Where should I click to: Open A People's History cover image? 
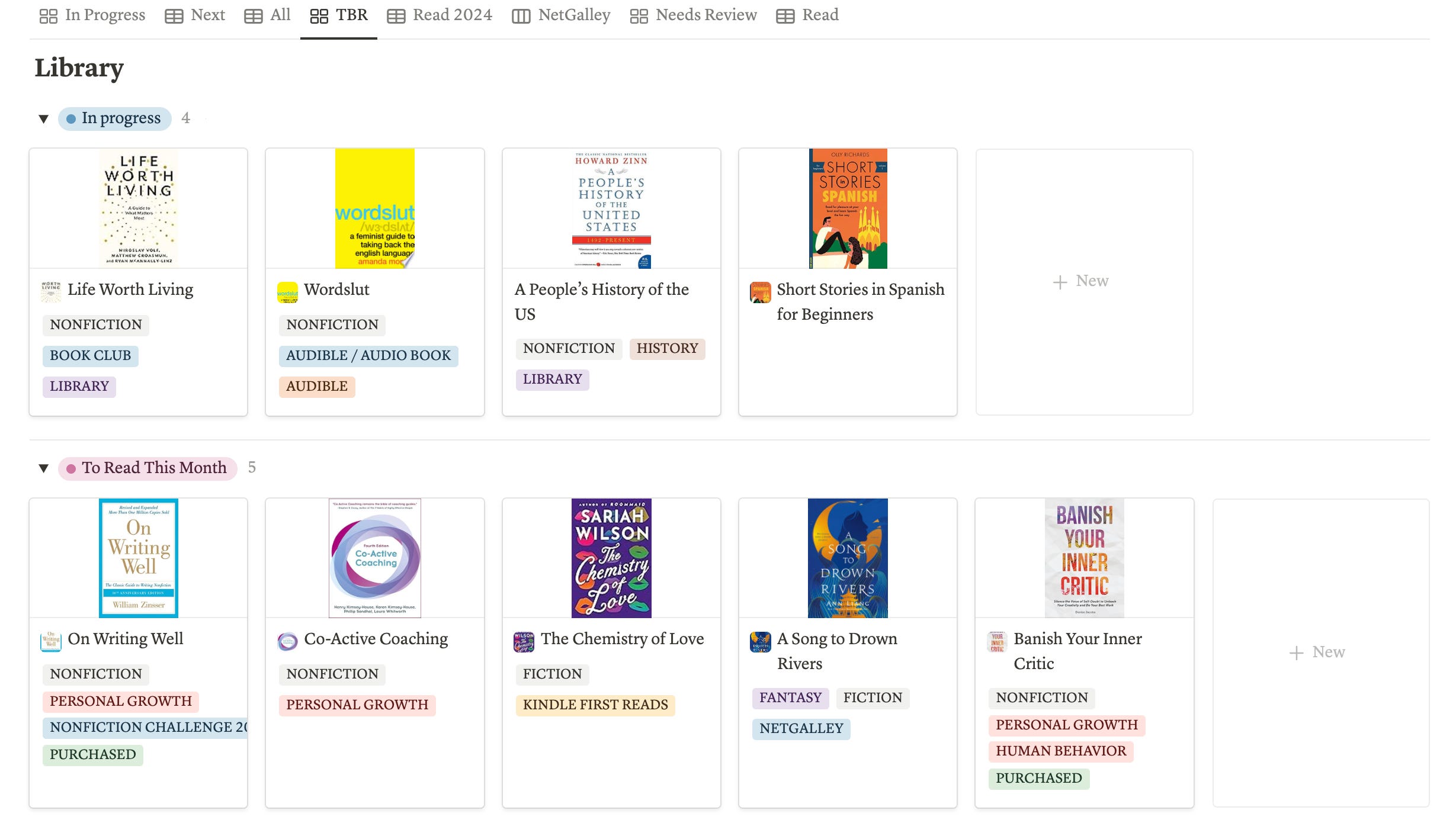point(611,208)
